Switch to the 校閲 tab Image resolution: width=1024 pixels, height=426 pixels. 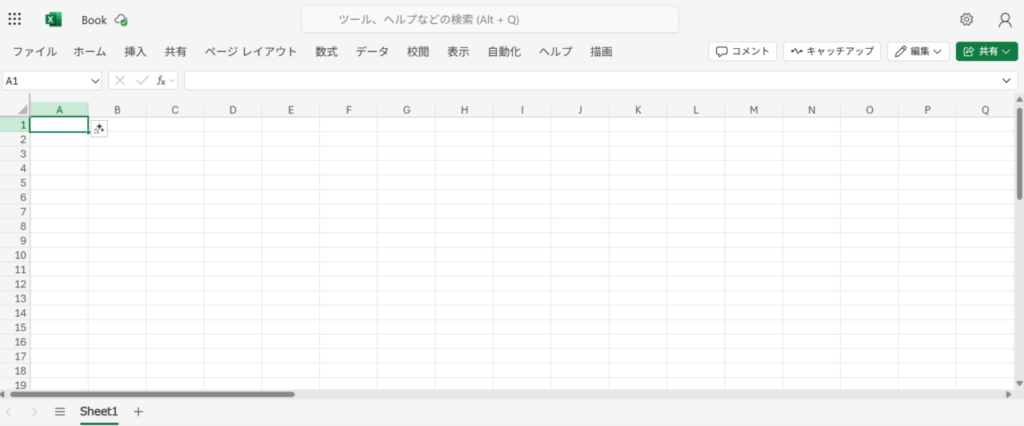pos(418,52)
